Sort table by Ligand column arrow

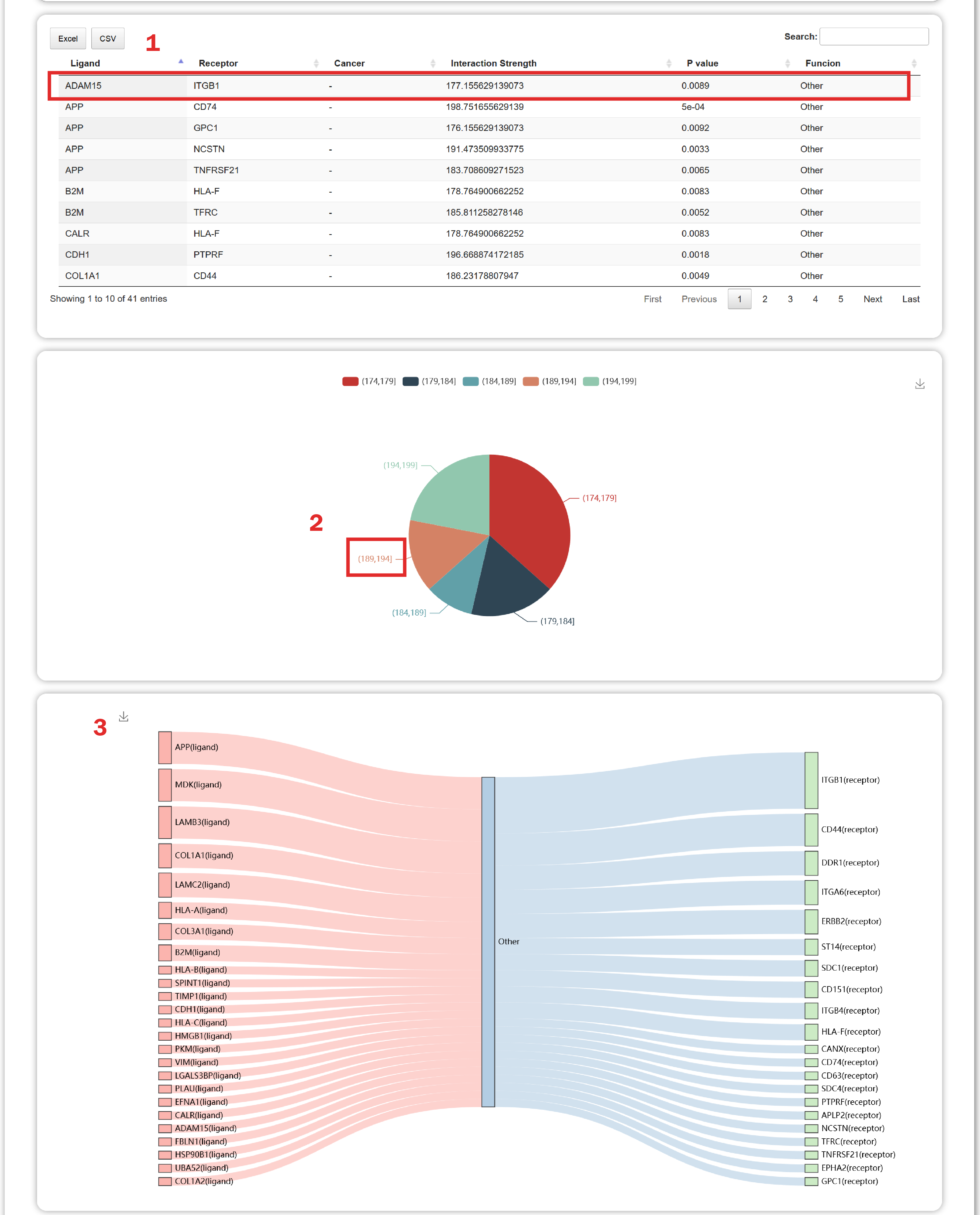click(x=181, y=62)
